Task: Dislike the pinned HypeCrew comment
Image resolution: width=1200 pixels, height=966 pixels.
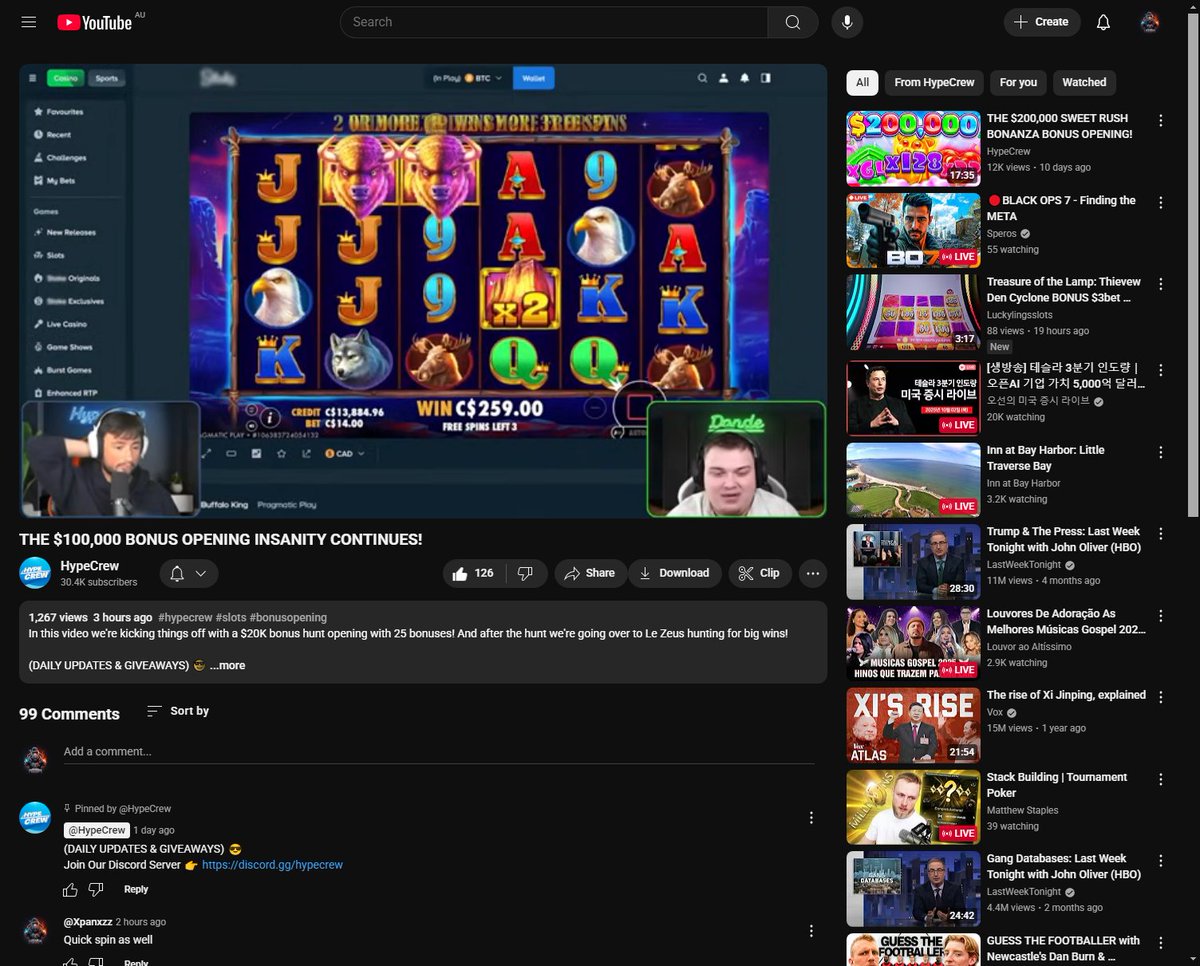Action: tap(96, 889)
